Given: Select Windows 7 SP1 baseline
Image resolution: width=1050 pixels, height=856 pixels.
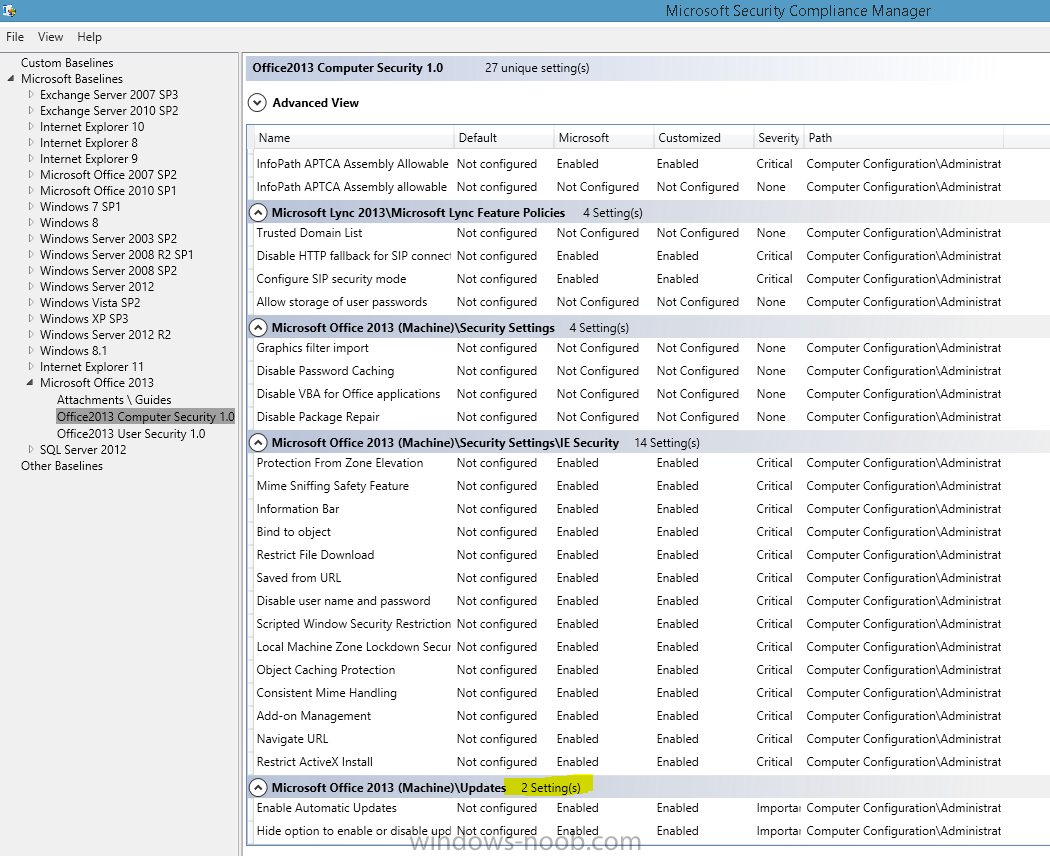Looking at the screenshot, I should [x=80, y=207].
